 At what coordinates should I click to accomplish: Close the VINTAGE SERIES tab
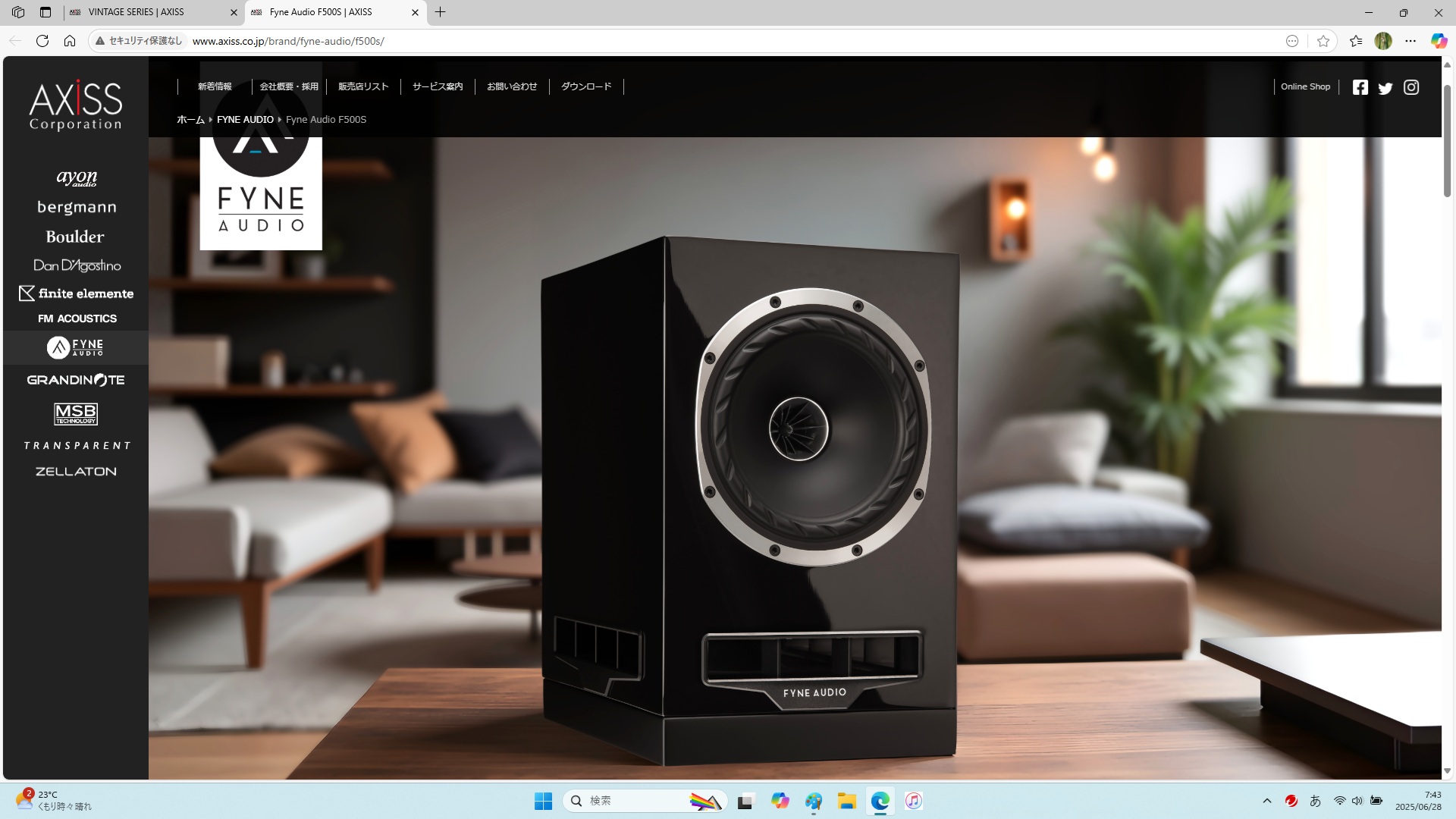tap(234, 12)
